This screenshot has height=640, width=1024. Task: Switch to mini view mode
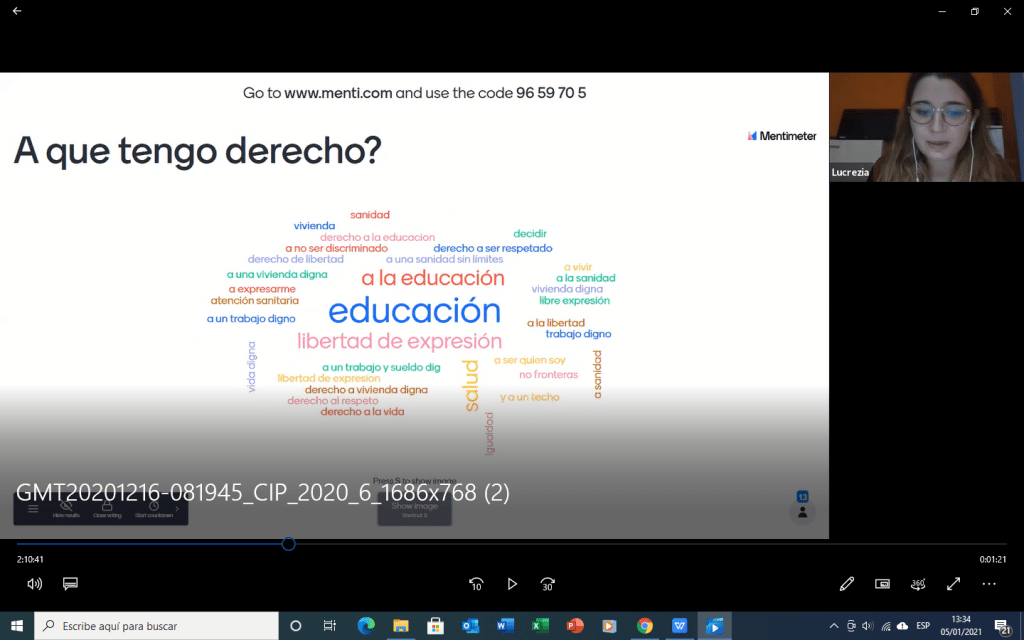pyautogui.click(x=883, y=583)
